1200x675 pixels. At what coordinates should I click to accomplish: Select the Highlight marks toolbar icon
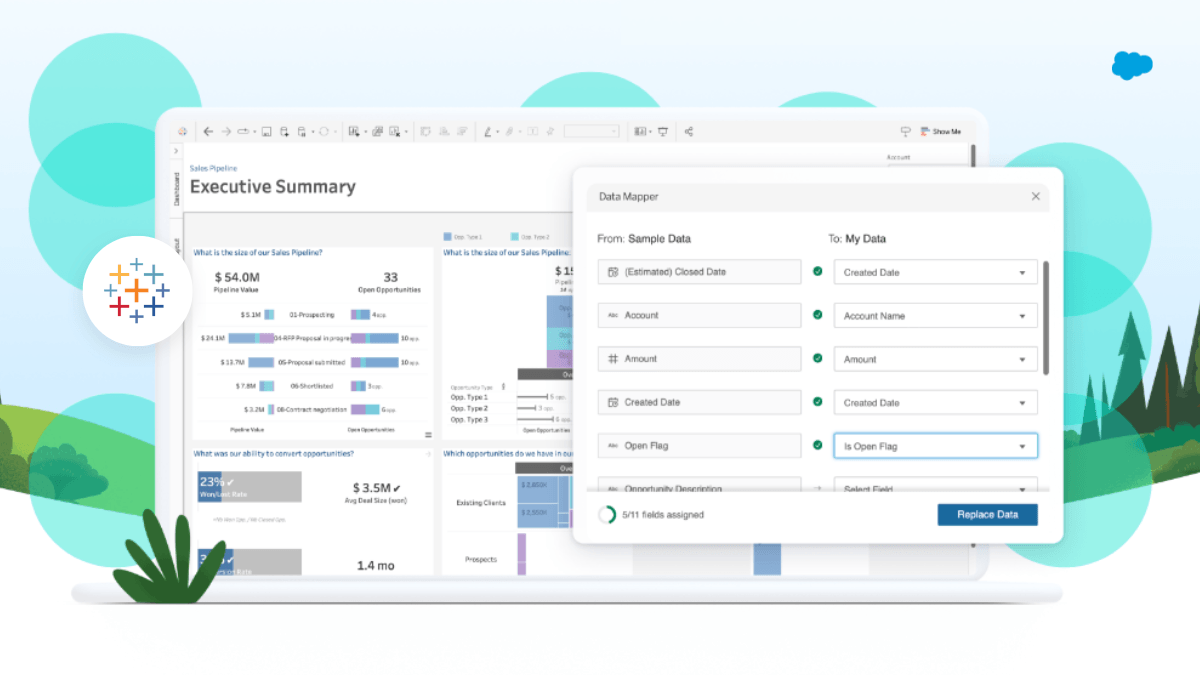click(x=488, y=131)
